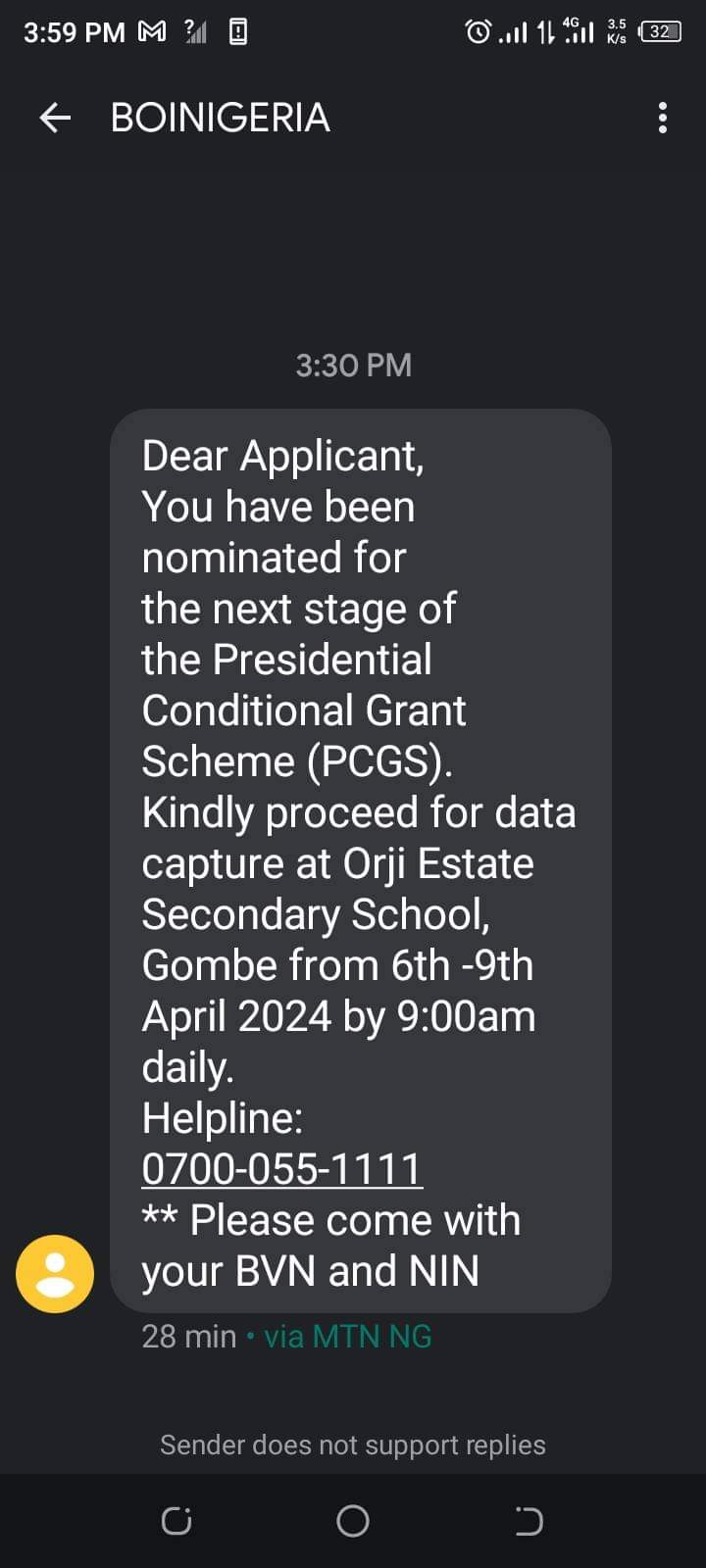Image resolution: width=706 pixels, height=1568 pixels.
Task: Tap the 3:30 PM message timestamp
Action: click(x=353, y=366)
